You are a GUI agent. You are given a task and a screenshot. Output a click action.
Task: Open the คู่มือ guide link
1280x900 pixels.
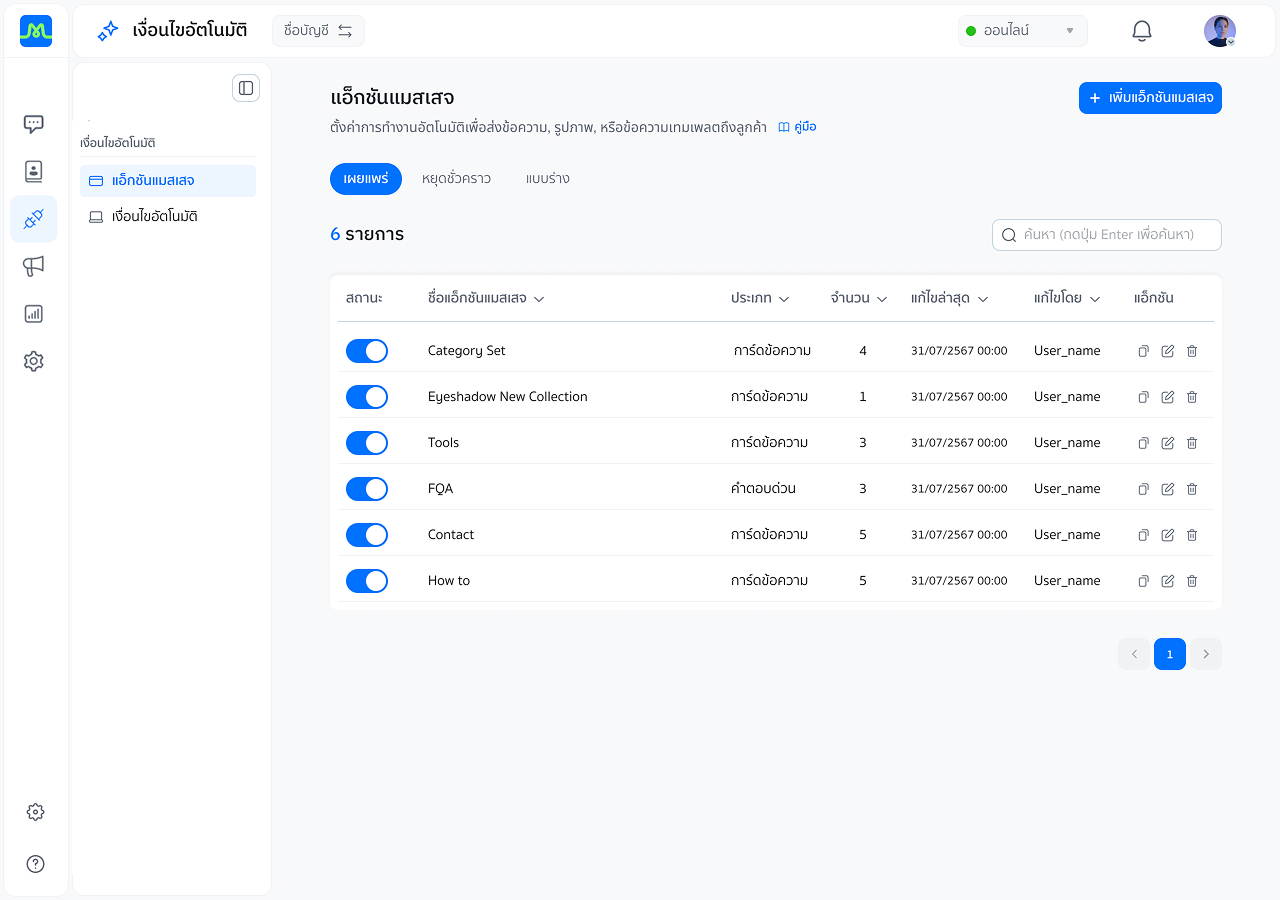797,127
